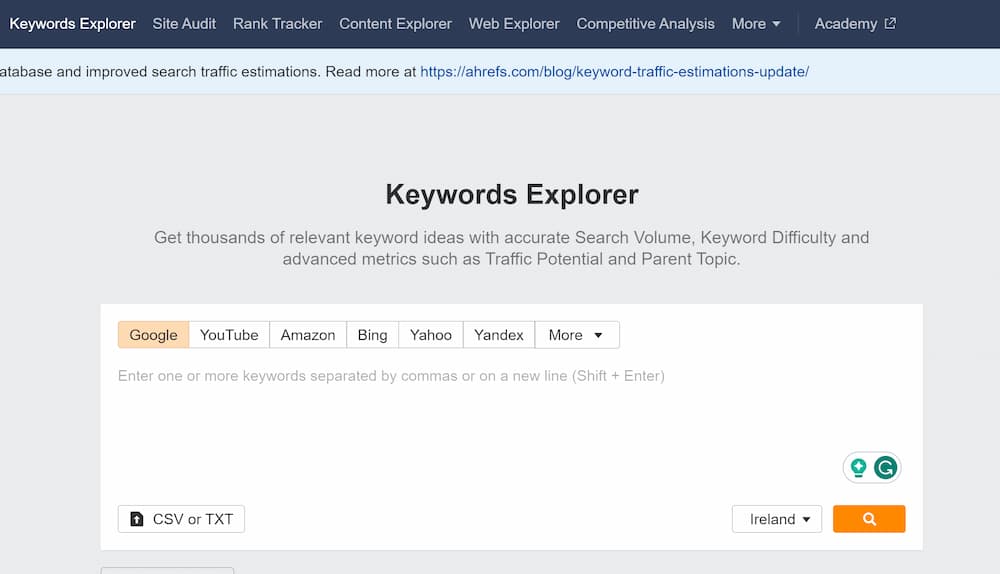Image resolution: width=1000 pixels, height=574 pixels.
Task: Click the teal lightbulb extension icon
Action: point(858,467)
